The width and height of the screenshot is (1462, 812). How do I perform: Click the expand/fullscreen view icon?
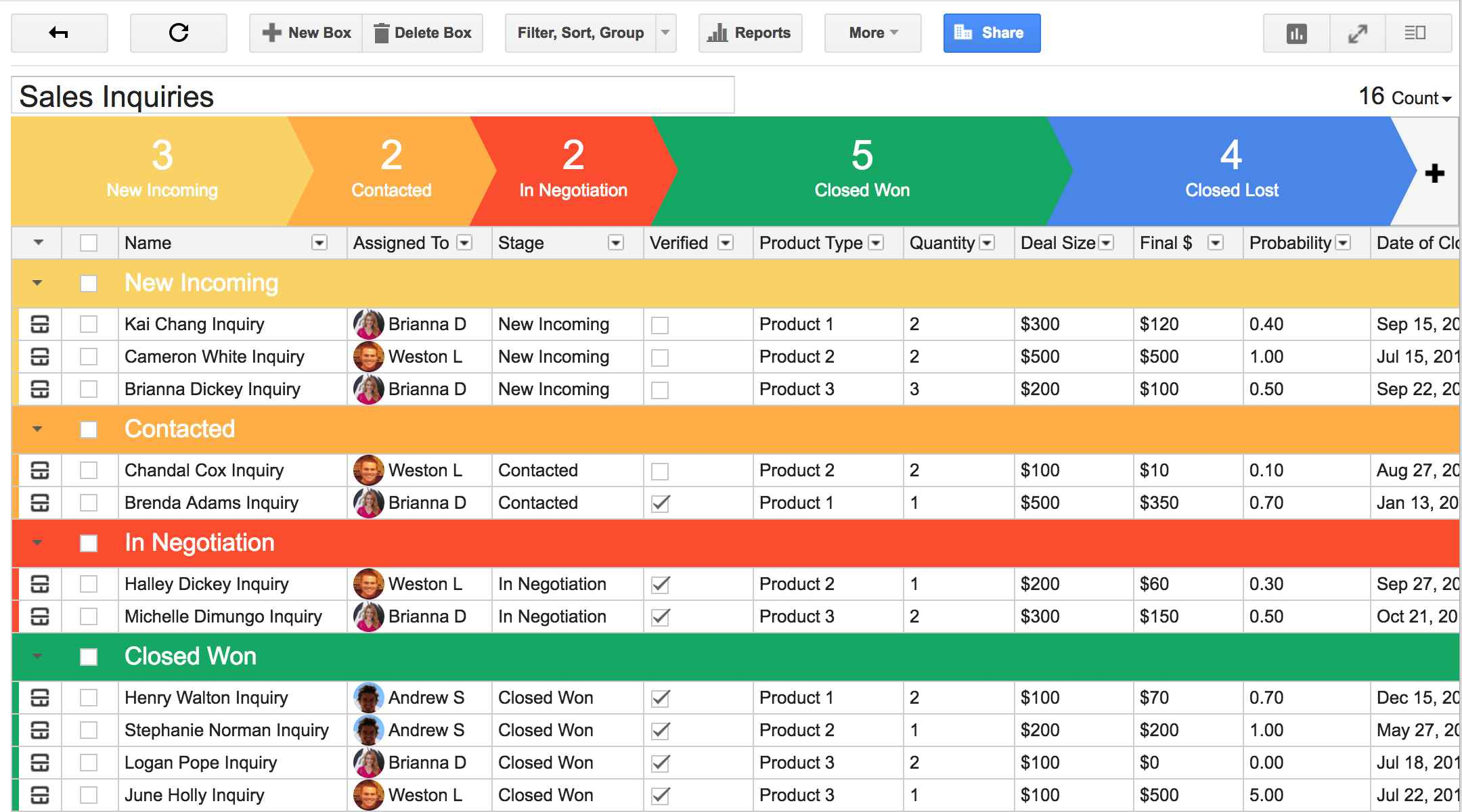[x=1358, y=33]
